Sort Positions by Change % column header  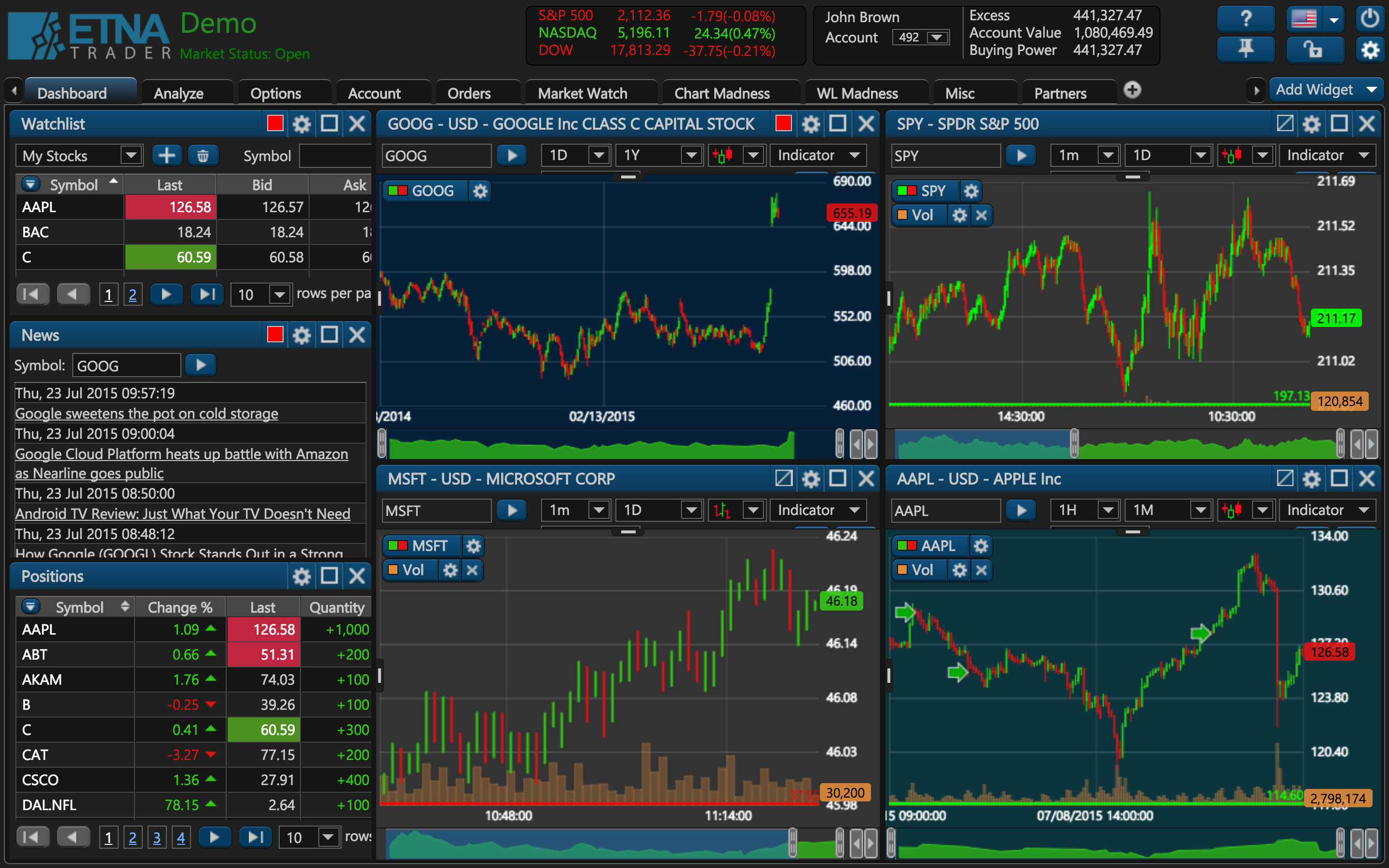(180, 607)
